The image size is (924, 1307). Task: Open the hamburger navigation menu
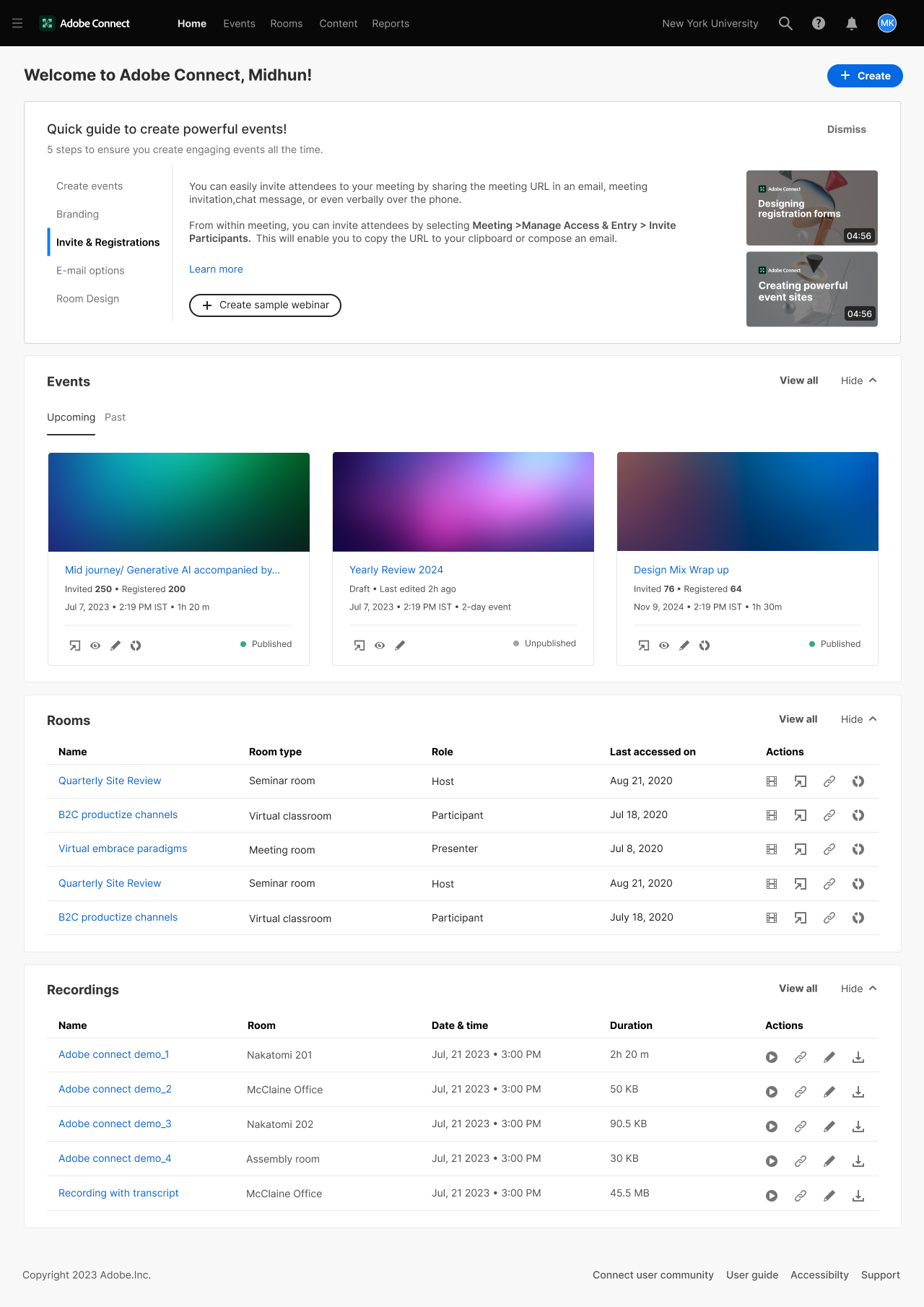tap(17, 23)
